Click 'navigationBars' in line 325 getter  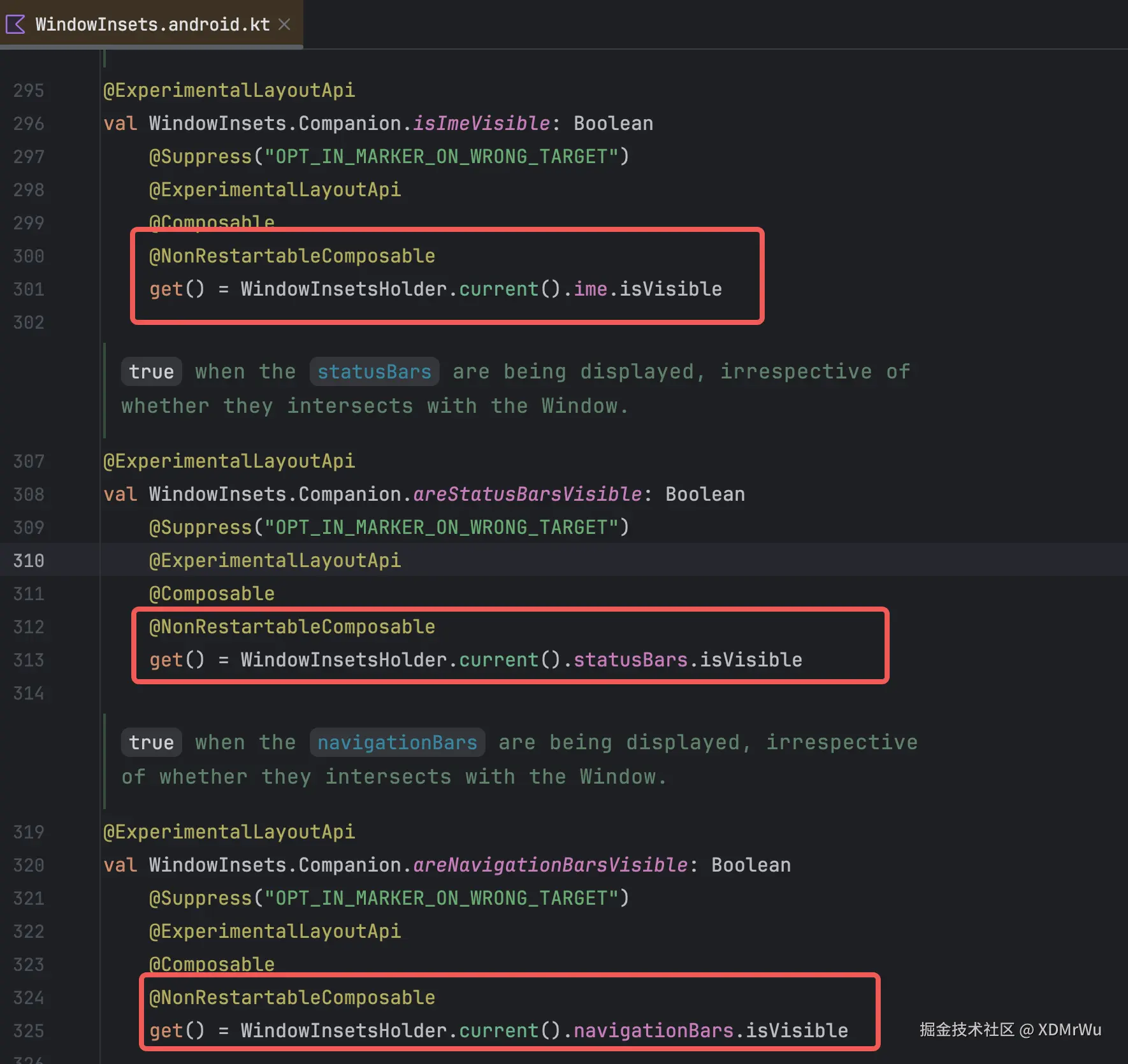tap(653, 1030)
